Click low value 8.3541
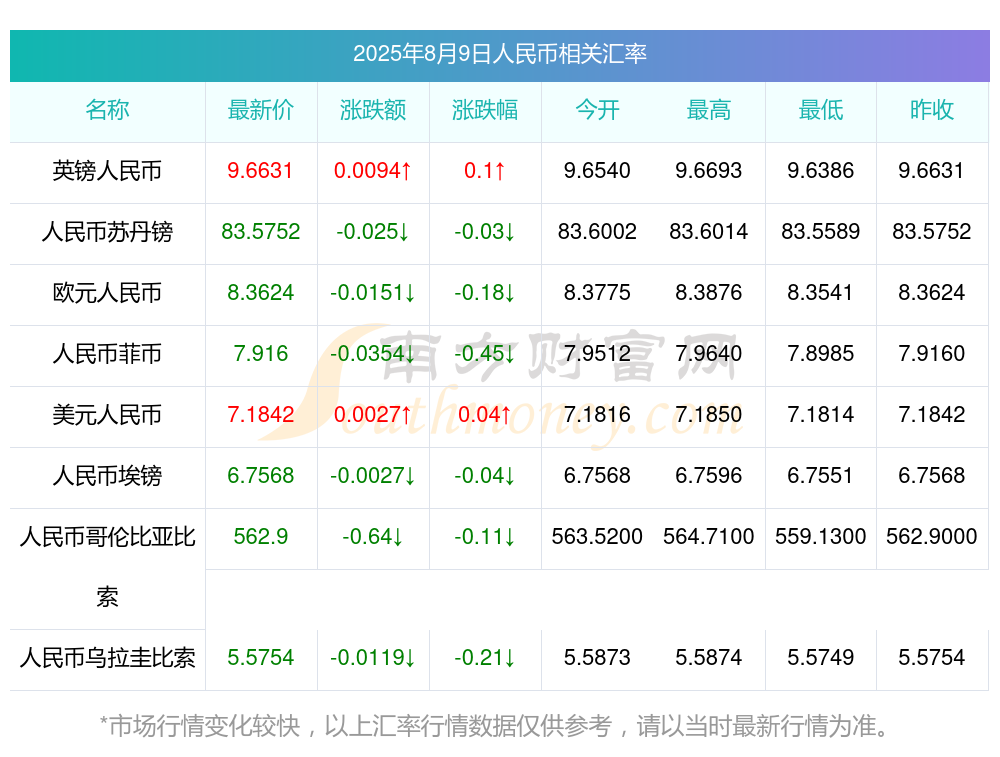This screenshot has width=1000, height=757. coord(821,293)
